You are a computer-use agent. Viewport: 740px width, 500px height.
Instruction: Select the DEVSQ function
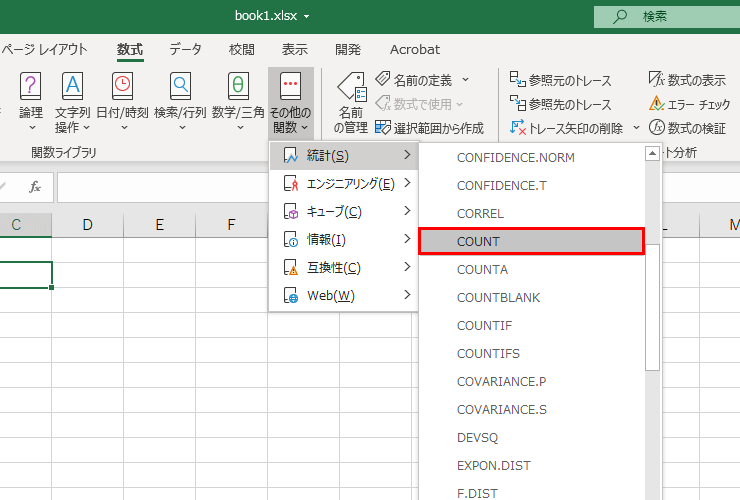pyautogui.click(x=531, y=438)
